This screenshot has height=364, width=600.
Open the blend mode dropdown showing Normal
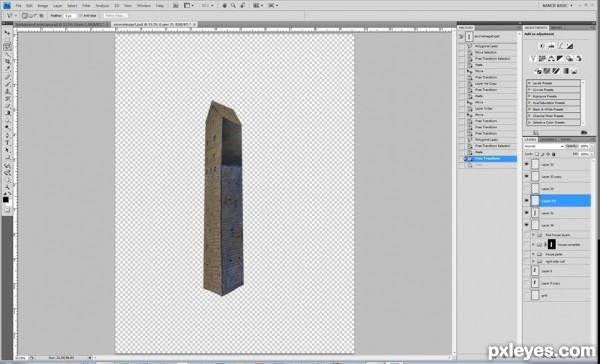pos(544,146)
